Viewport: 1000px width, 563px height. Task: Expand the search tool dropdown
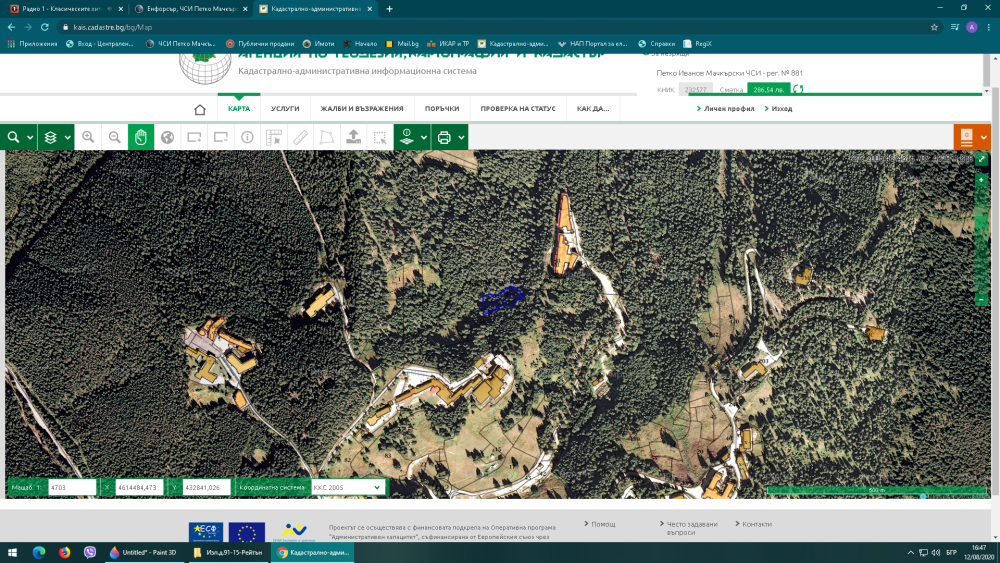coord(30,137)
